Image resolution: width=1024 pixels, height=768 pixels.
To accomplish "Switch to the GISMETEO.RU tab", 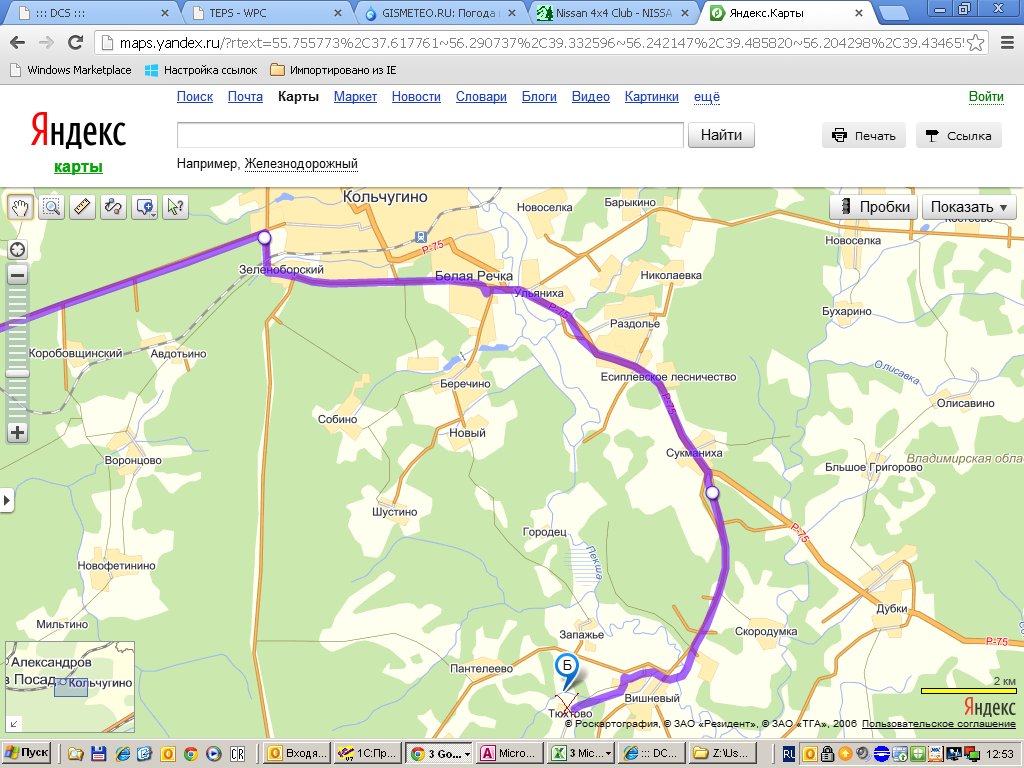I will tap(441, 12).
